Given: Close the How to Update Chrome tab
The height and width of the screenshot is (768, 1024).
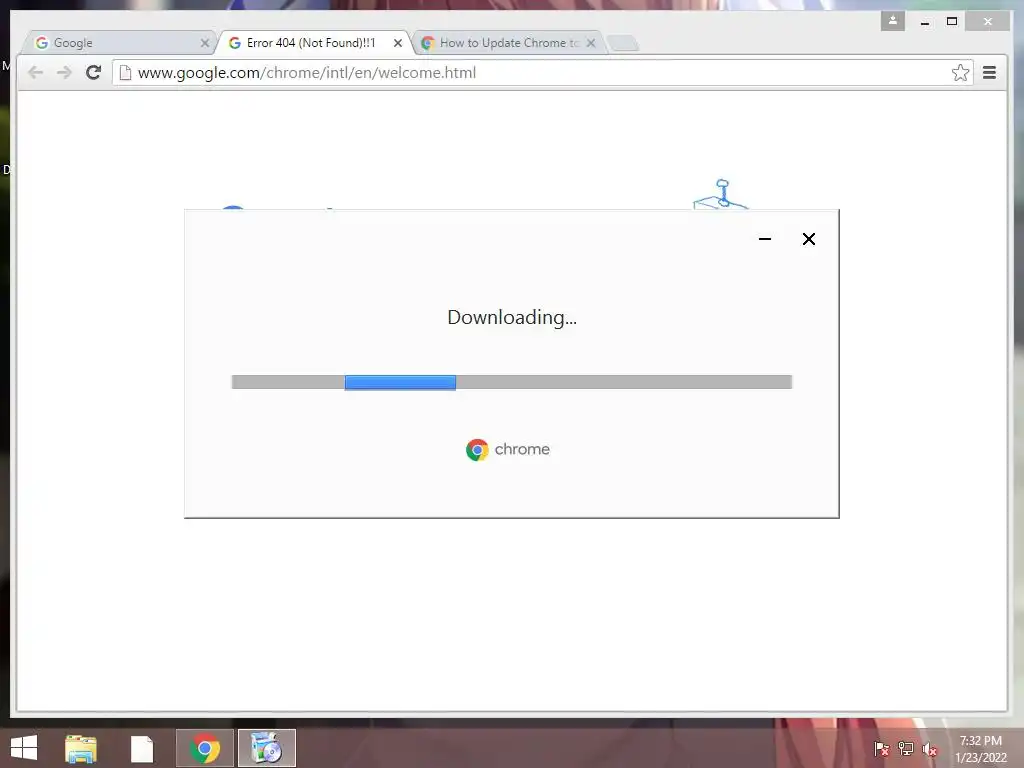Looking at the screenshot, I should 591,43.
